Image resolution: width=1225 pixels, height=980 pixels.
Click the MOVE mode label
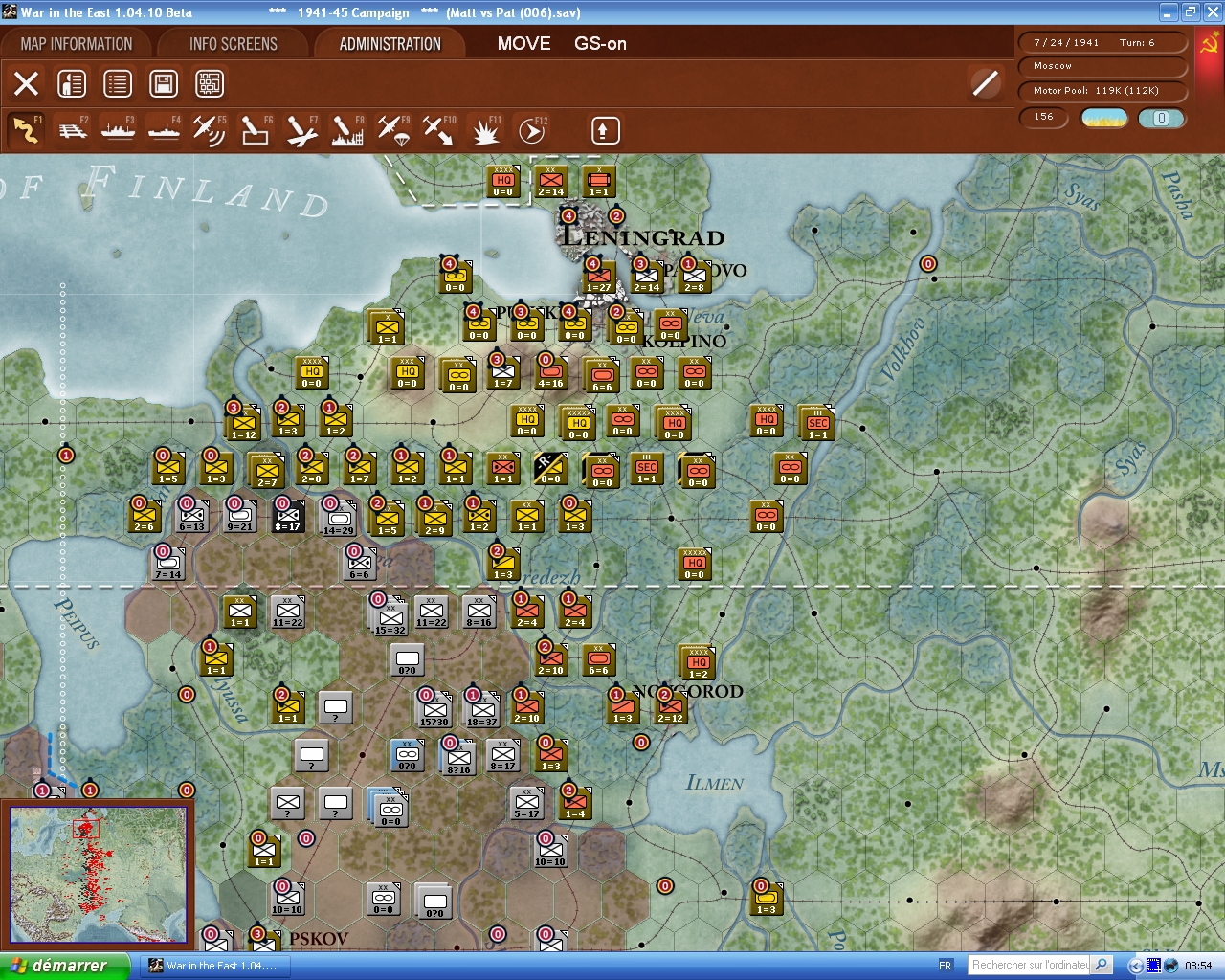(x=523, y=43)
